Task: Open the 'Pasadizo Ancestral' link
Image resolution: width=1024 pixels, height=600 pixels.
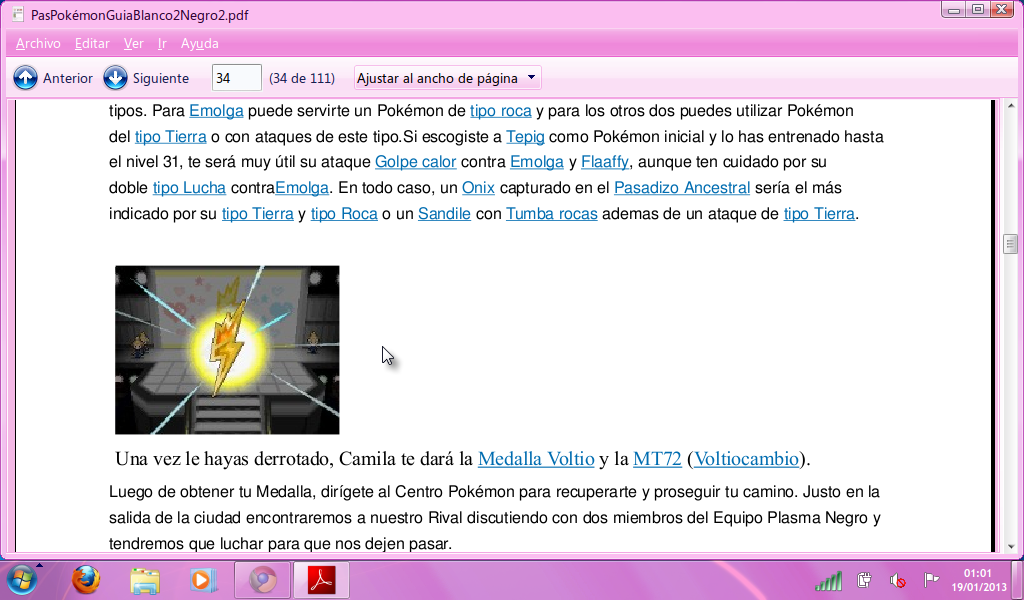Action: click(682, 188)
